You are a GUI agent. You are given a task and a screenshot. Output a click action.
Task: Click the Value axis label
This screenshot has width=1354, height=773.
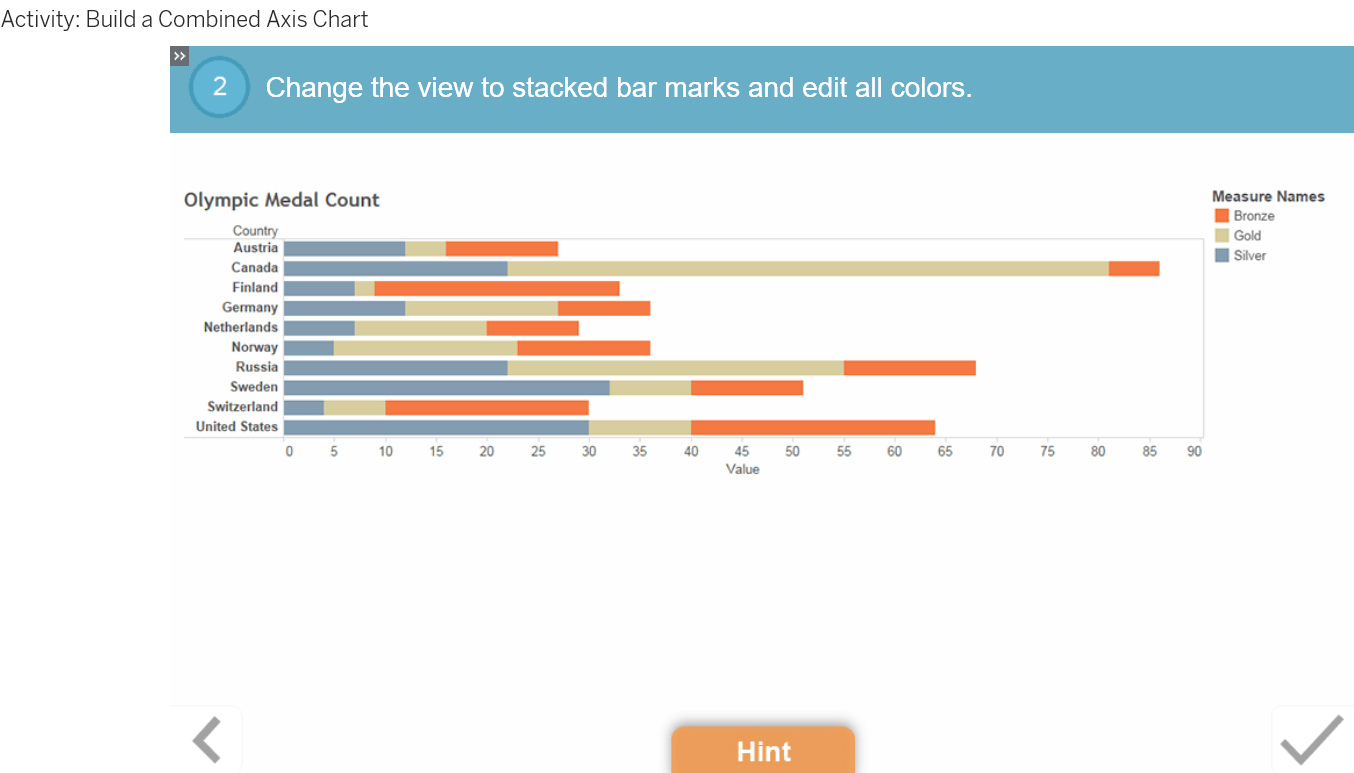[x=742, y=468]
